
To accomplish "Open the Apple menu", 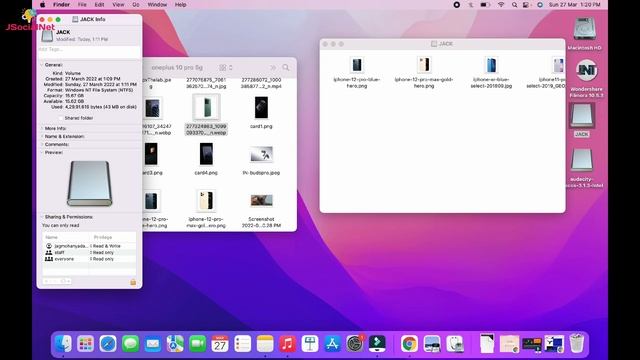I will [42, 5].
